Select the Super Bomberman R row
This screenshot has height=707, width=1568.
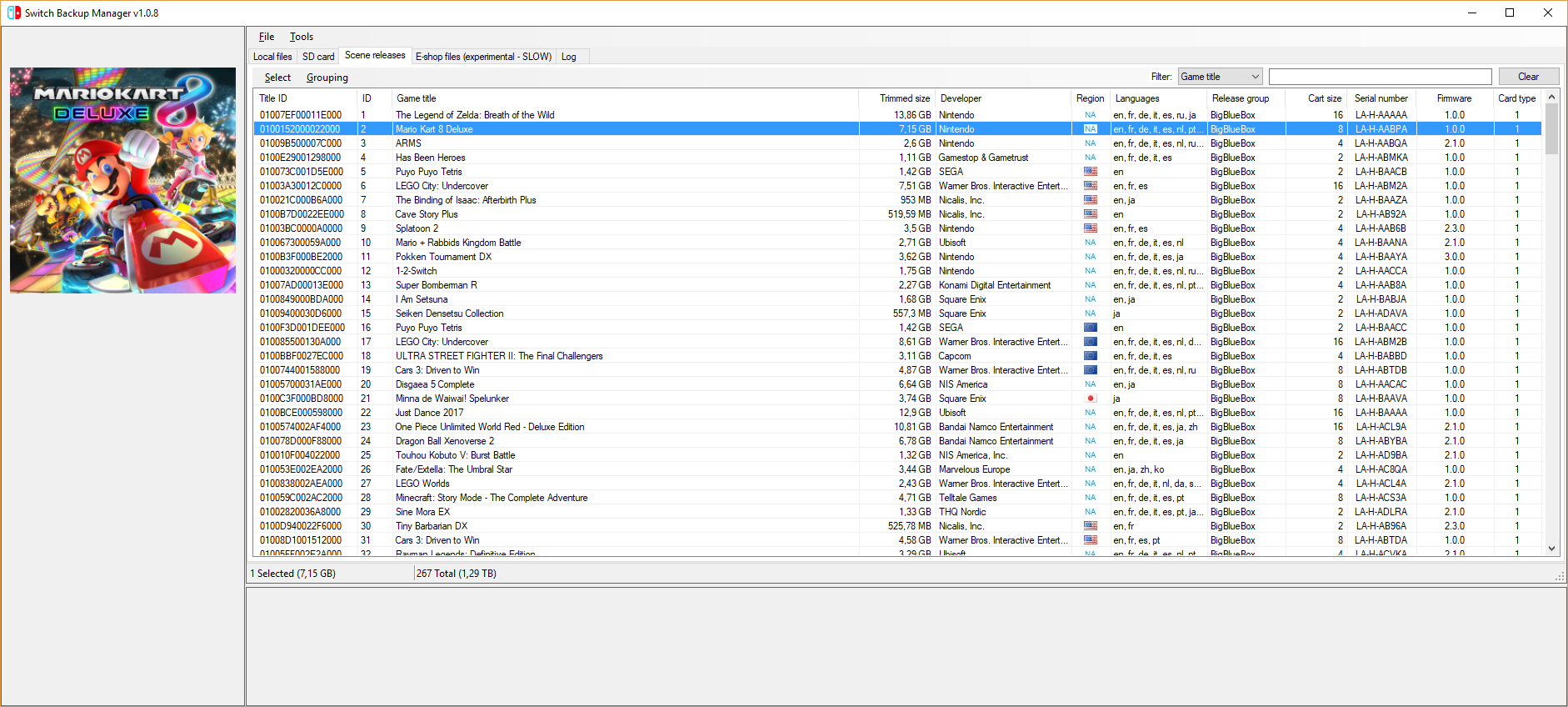pyautogui.click(x=897, y=285)
